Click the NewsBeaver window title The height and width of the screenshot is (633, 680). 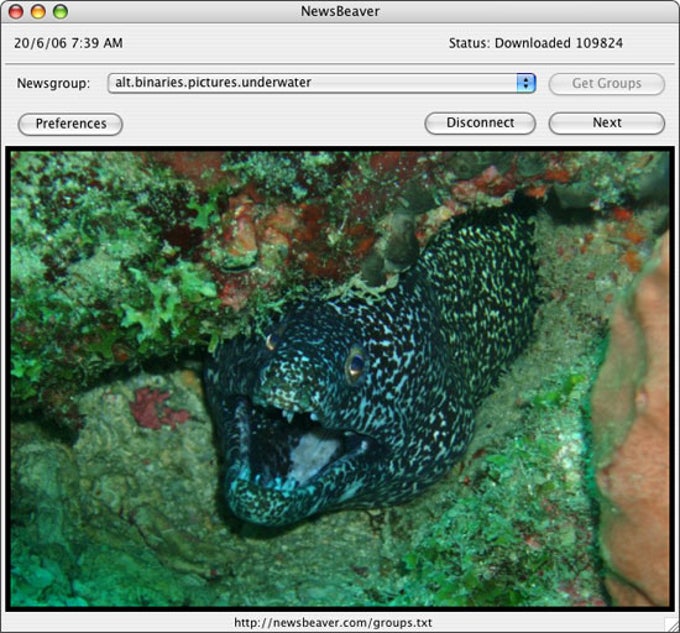pos(340,11)
